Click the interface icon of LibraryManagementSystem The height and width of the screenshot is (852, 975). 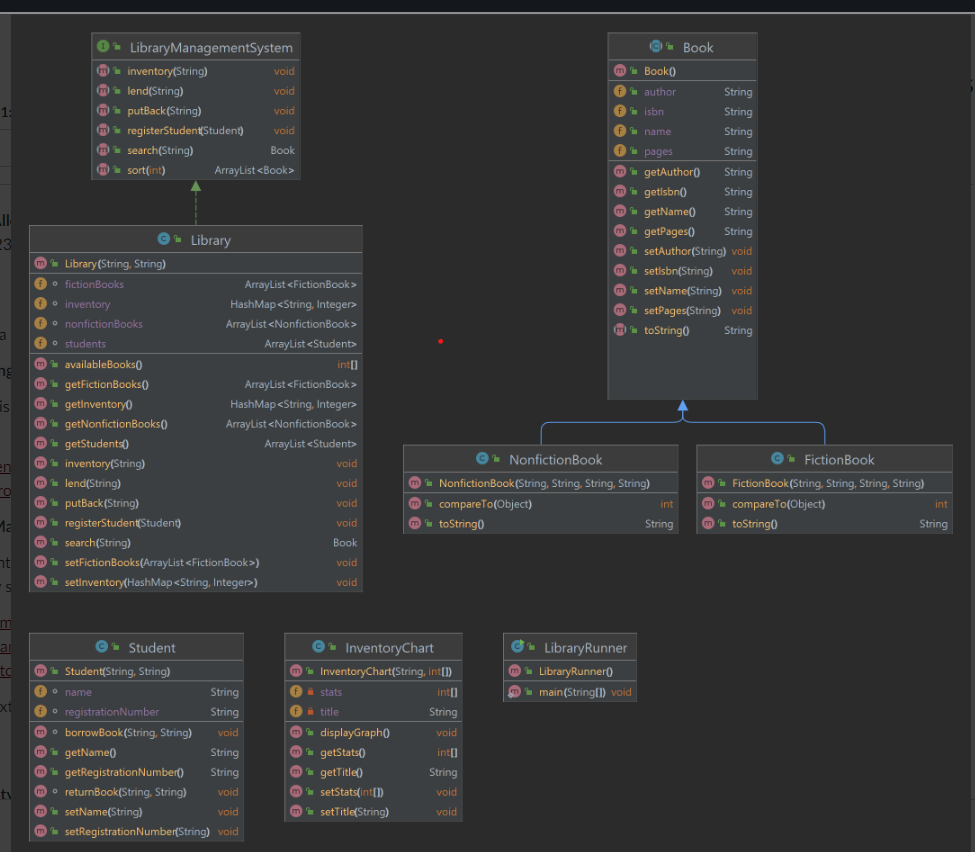pos(103,47)
